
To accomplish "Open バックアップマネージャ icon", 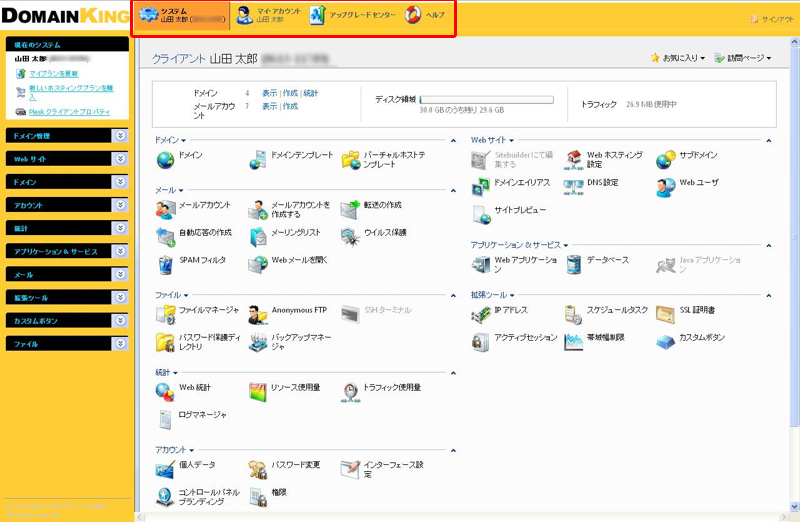I will pyautogui.click(x=258, y=342).
